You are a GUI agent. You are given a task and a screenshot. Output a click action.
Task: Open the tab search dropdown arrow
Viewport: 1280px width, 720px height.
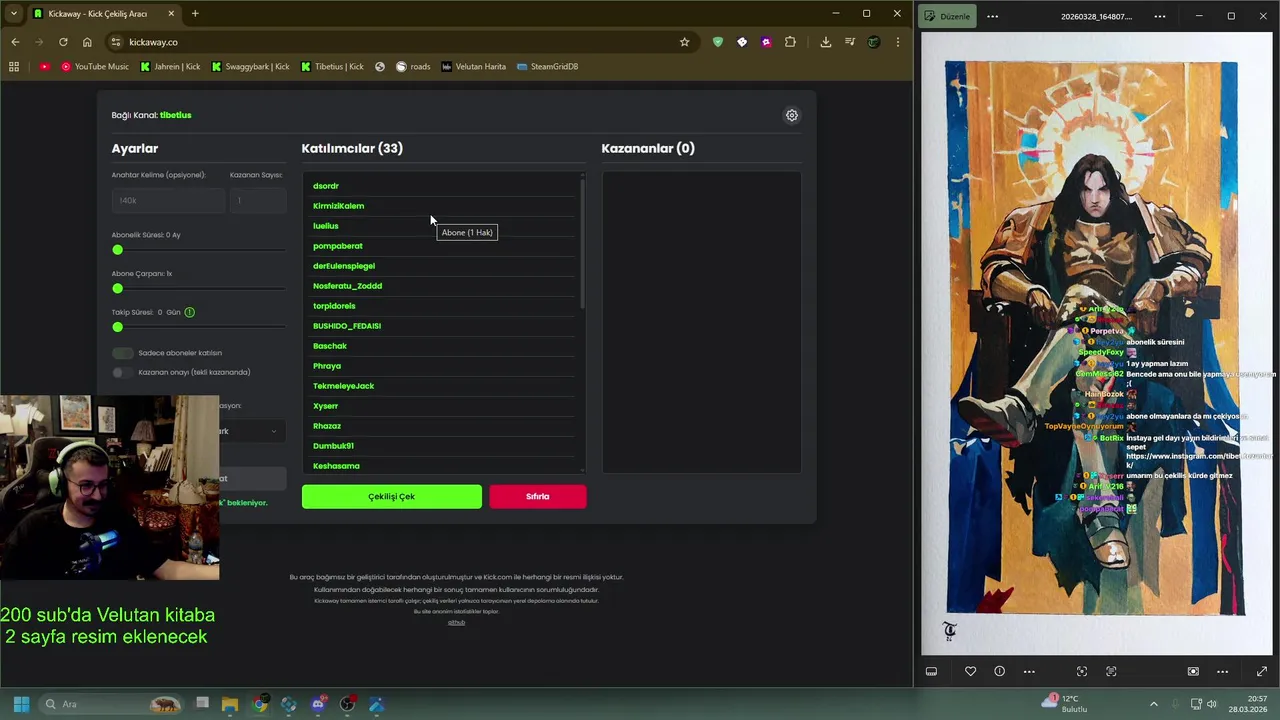click(x=14, y=14)
